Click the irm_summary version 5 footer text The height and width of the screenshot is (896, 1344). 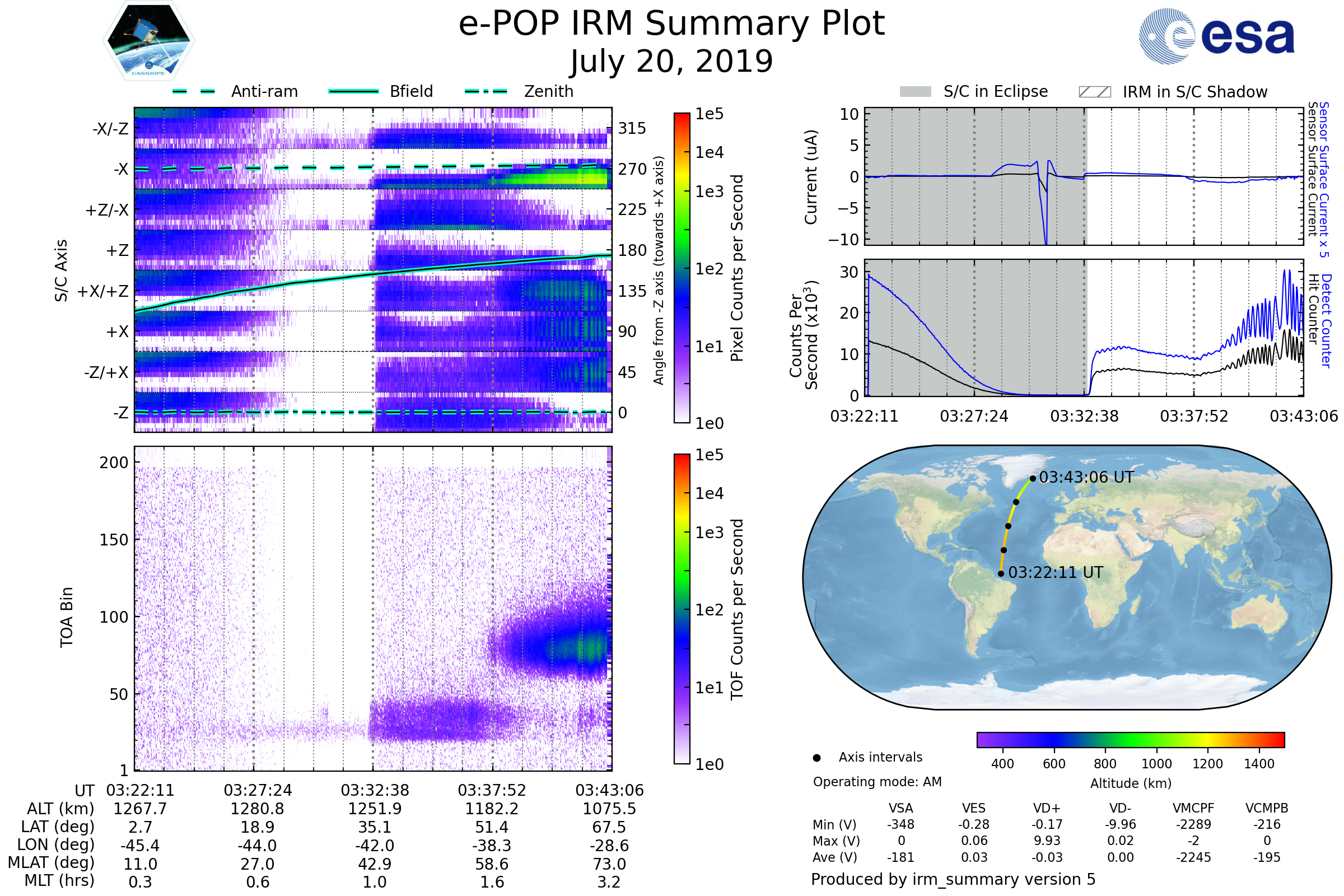point(953,879)
